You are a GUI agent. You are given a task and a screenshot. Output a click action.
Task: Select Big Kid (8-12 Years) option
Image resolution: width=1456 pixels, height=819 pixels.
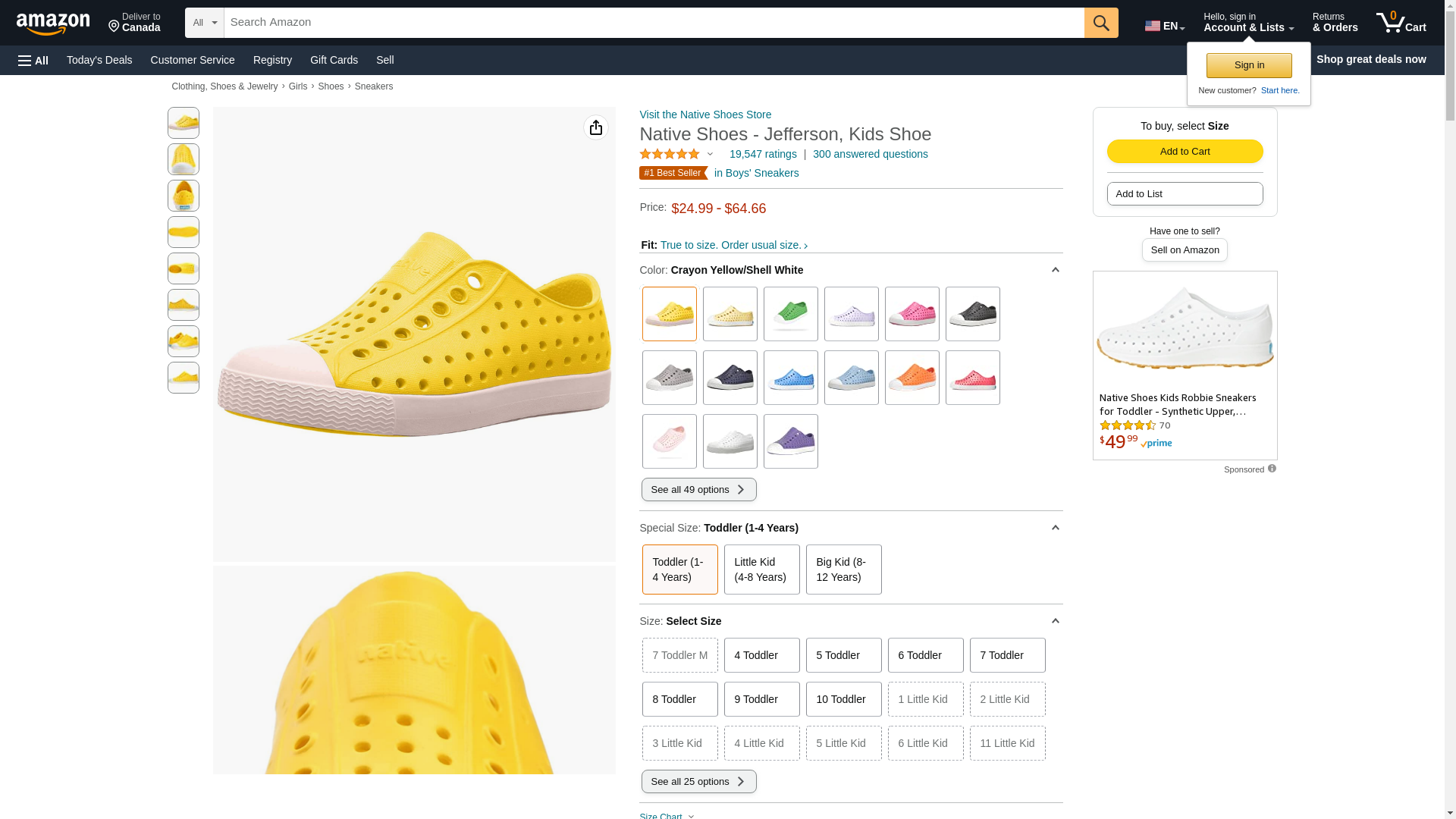click(843, 570)
